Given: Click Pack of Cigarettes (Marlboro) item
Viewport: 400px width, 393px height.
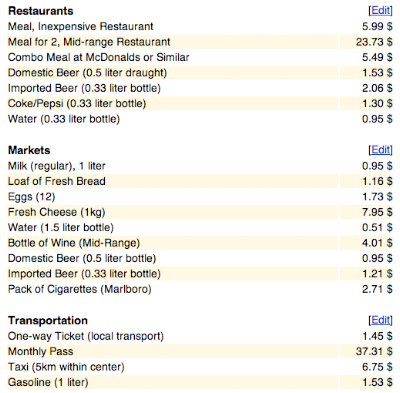Looking at the screenshot, I should [200, 289].
